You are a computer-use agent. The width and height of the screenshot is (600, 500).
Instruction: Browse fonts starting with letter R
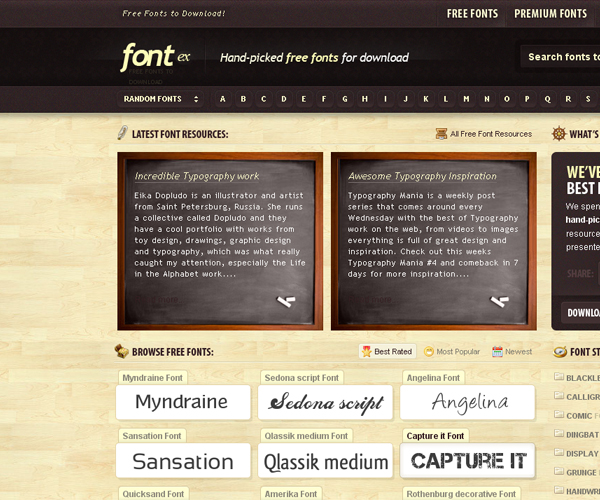568,99
